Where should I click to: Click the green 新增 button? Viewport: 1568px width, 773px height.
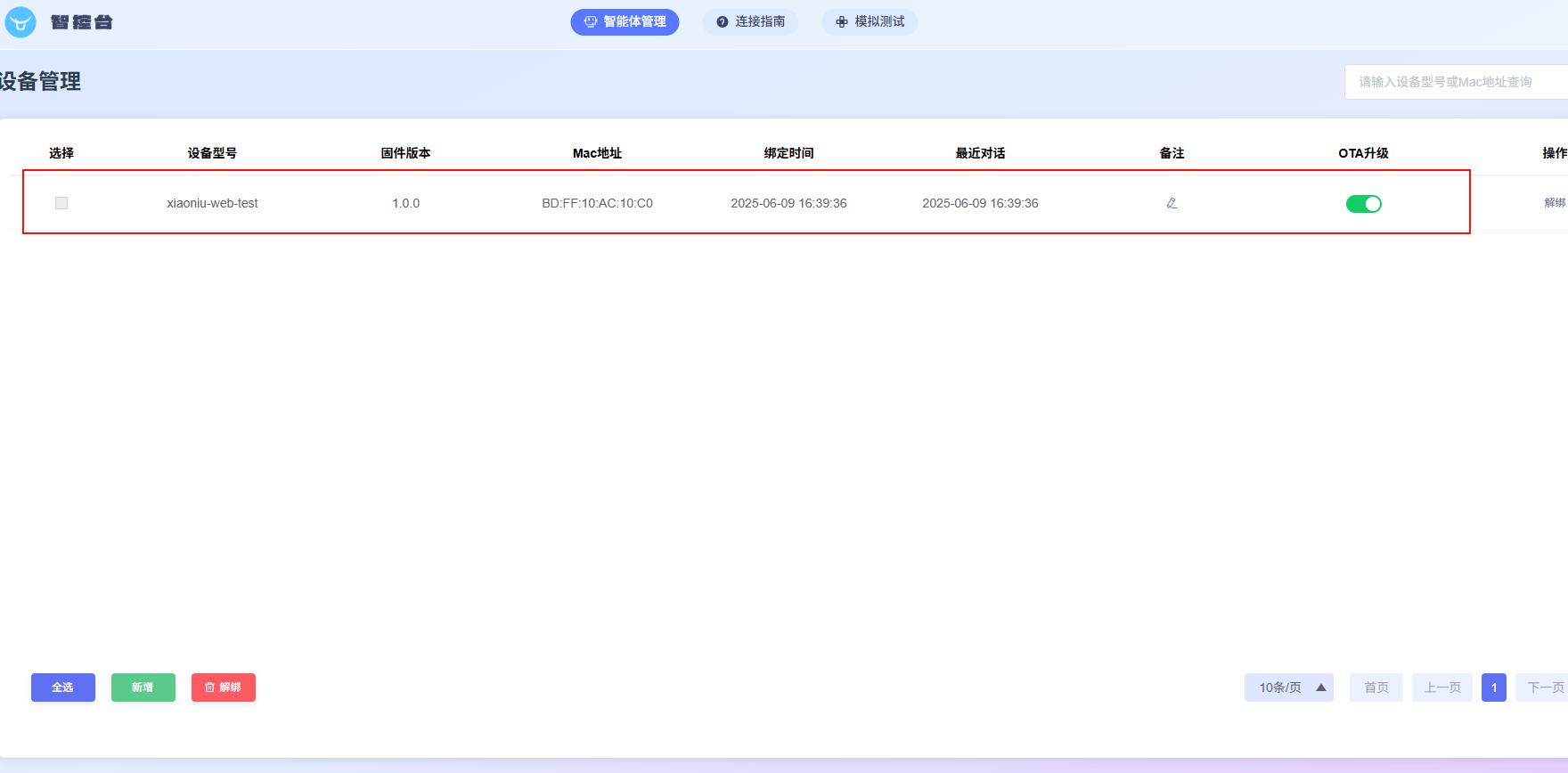point(143,688)
